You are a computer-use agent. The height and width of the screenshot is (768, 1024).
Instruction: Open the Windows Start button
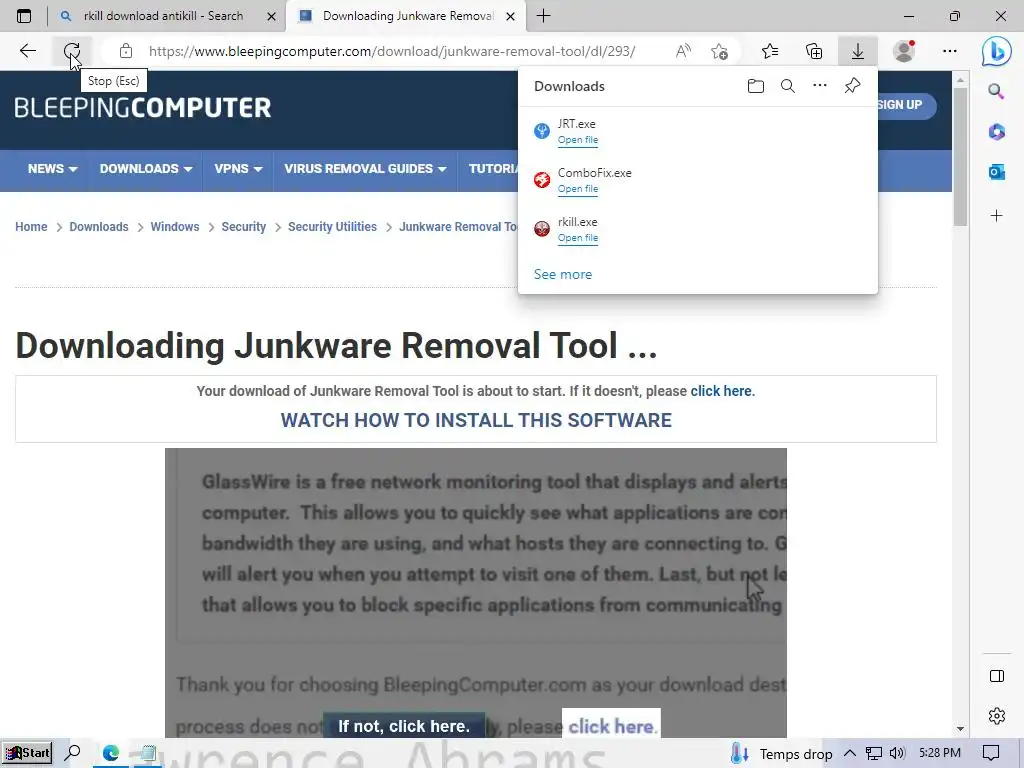click(x=27, y=753)
